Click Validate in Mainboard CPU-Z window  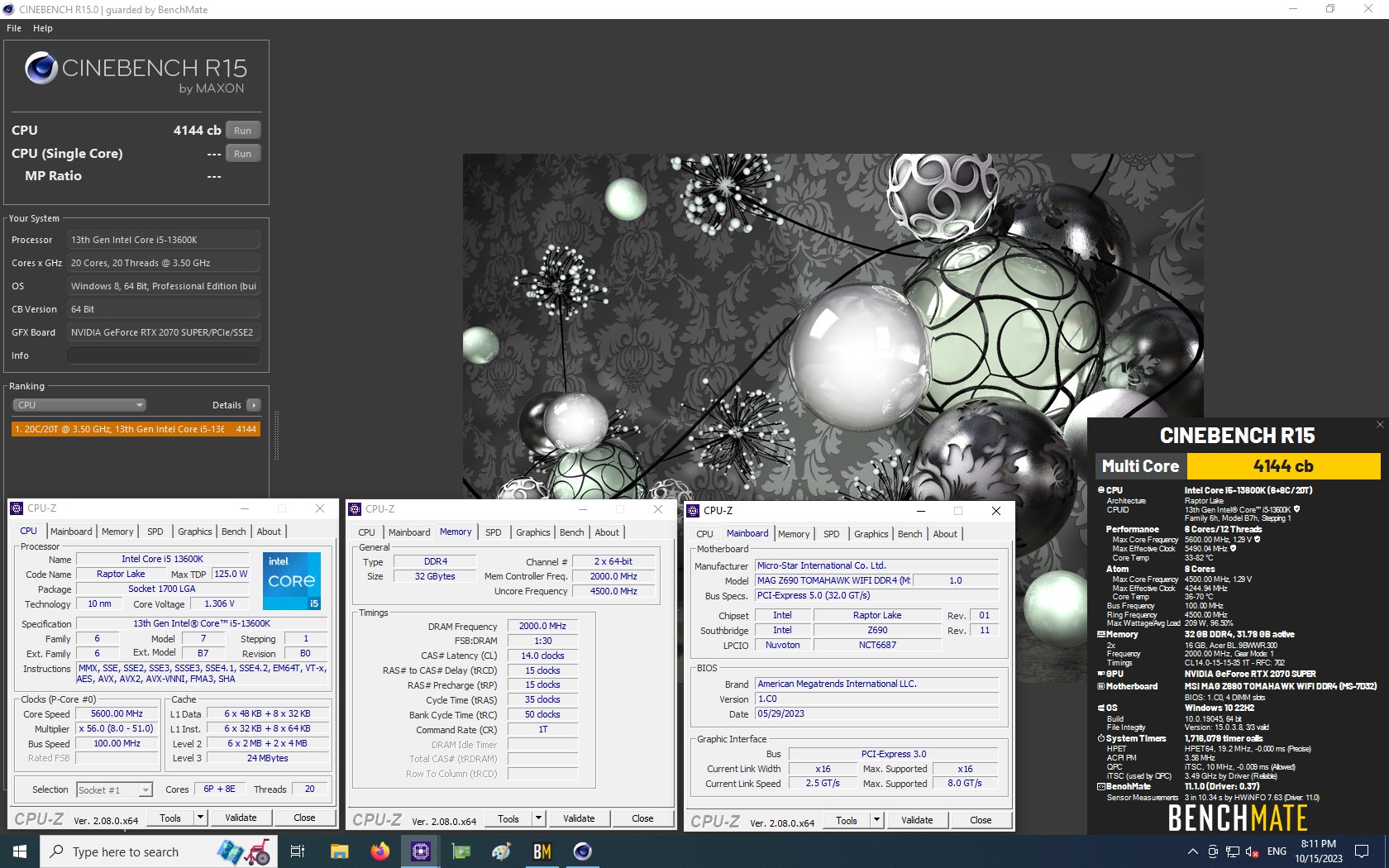click(917, 820)
